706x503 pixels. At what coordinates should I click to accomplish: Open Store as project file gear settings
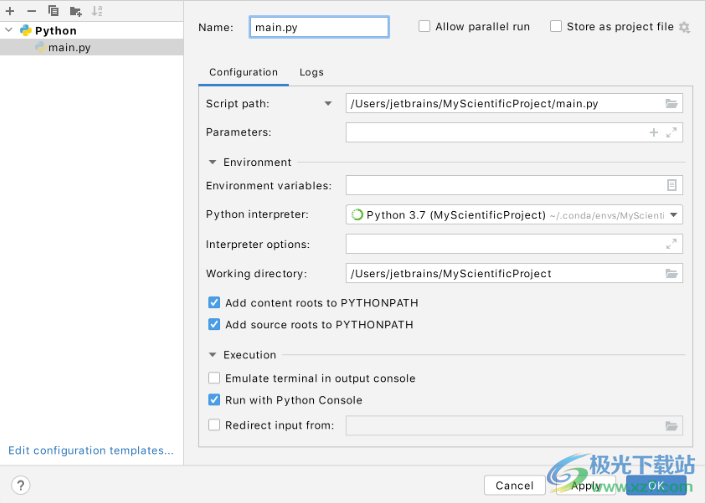684,27
